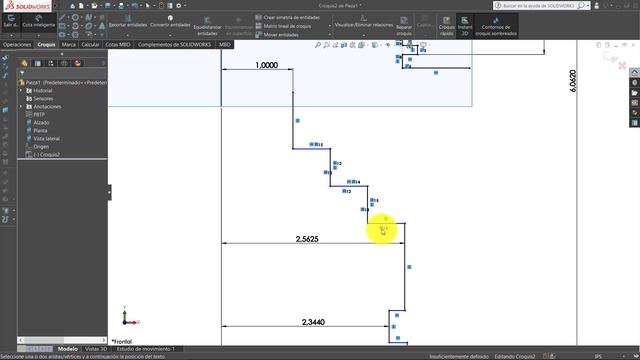Click the tree filter icon

pyautogui.click(x=22, y=73)
